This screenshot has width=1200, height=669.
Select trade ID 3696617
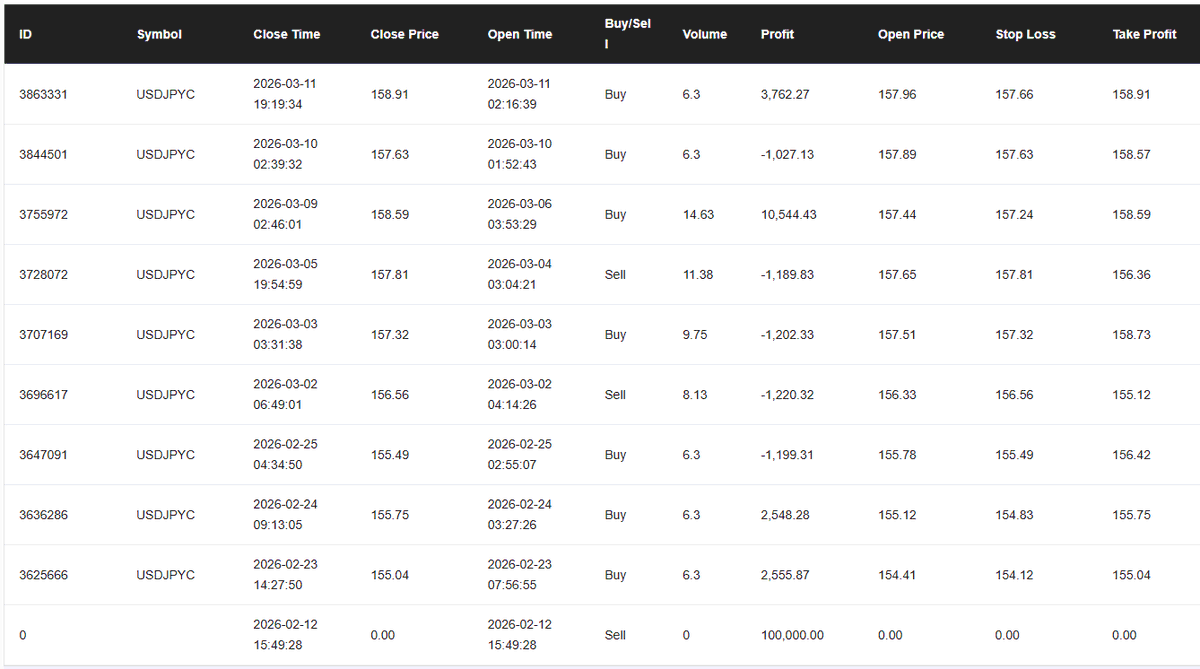click(x=43, y=394)
